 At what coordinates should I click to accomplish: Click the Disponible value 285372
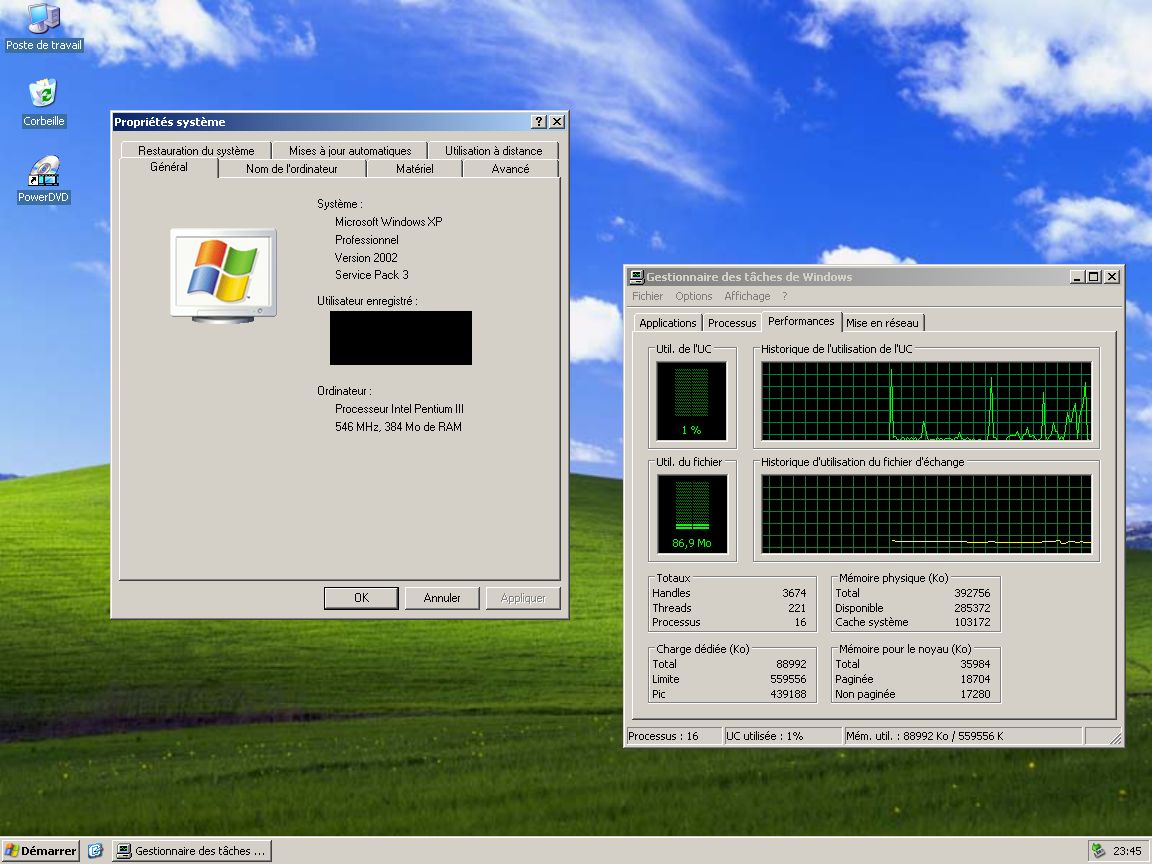point(972,608)
